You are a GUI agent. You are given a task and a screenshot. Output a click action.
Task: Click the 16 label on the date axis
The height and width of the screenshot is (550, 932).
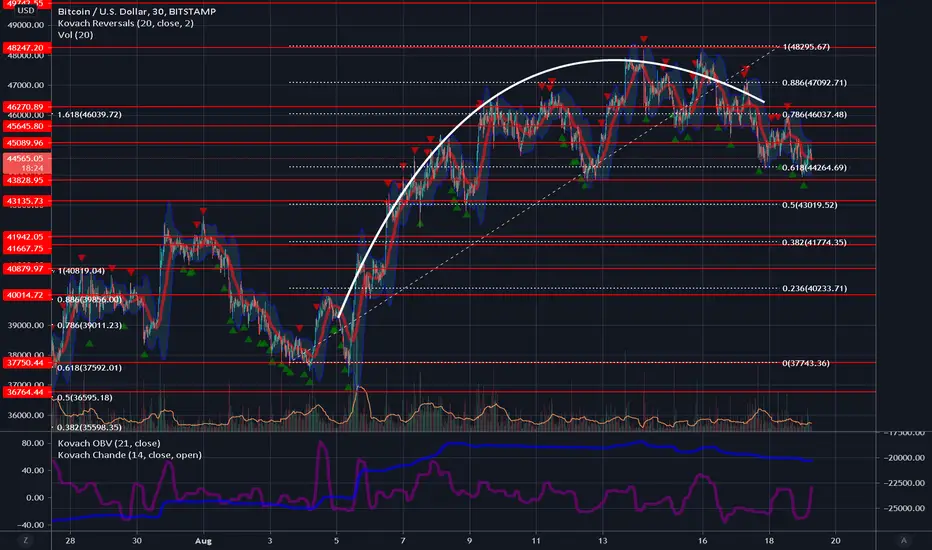point(703,540)
